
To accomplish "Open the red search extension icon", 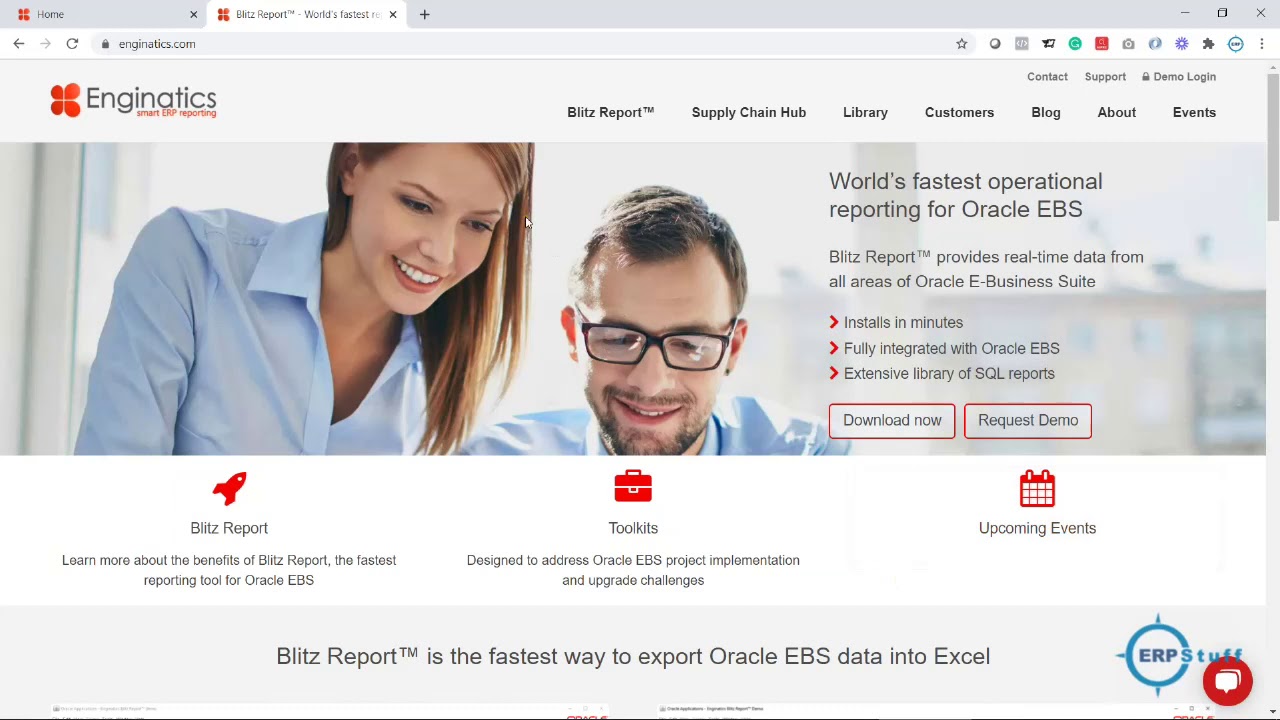I will coord(1102,44).
